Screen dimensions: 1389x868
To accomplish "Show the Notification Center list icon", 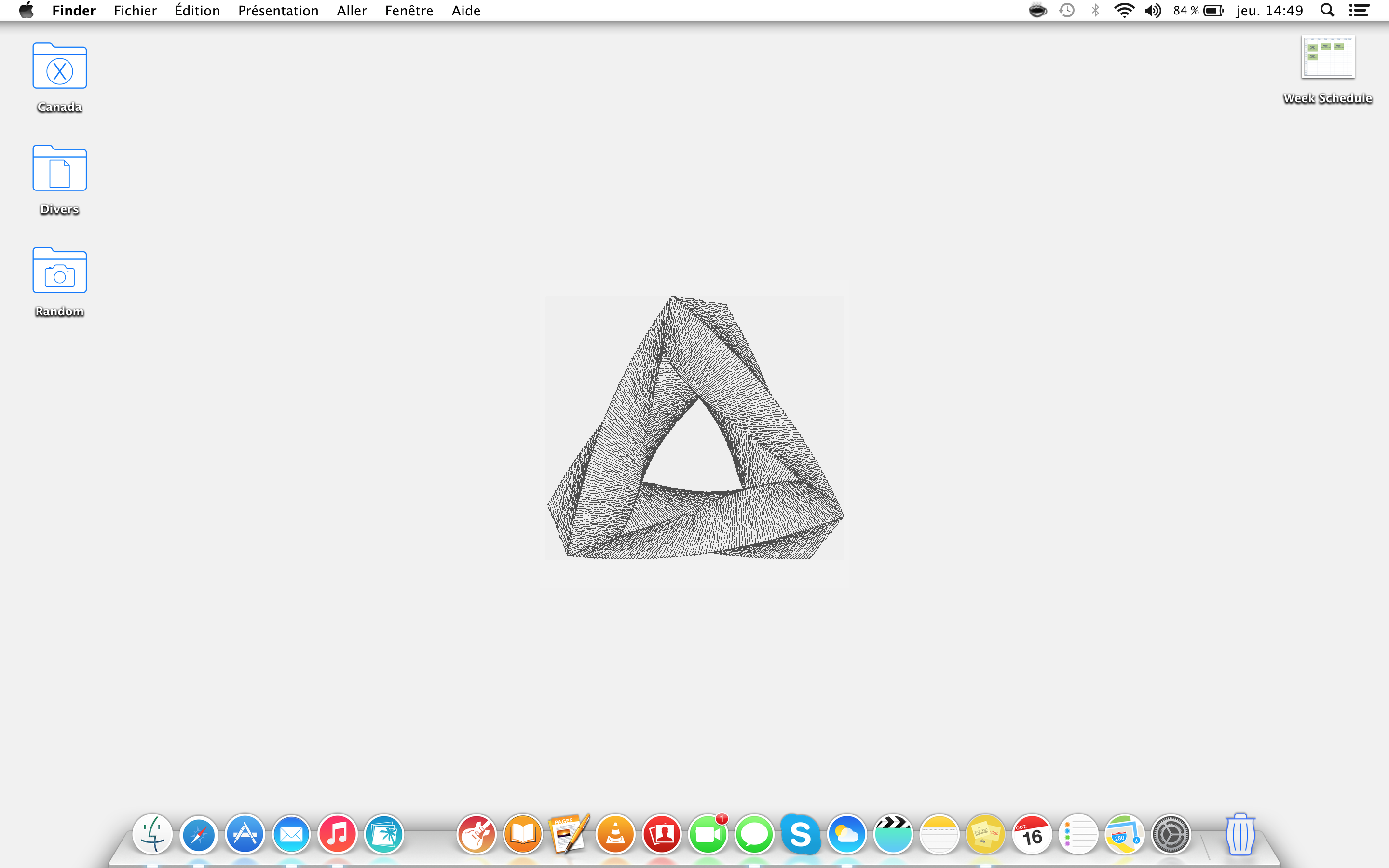I will (x=1359, y=10).
